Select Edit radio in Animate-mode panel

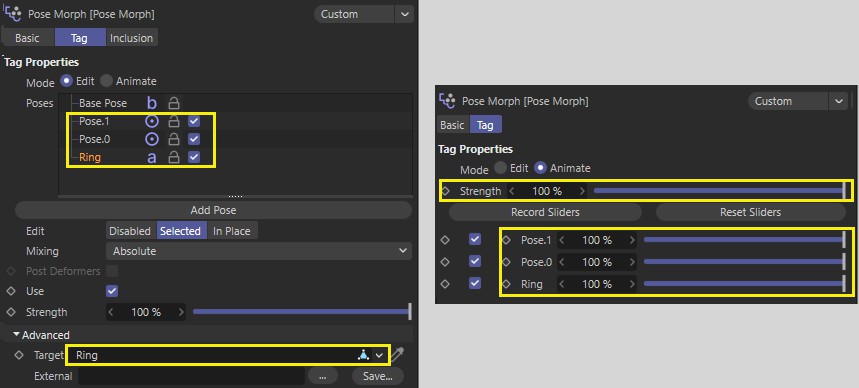point(500,168)
